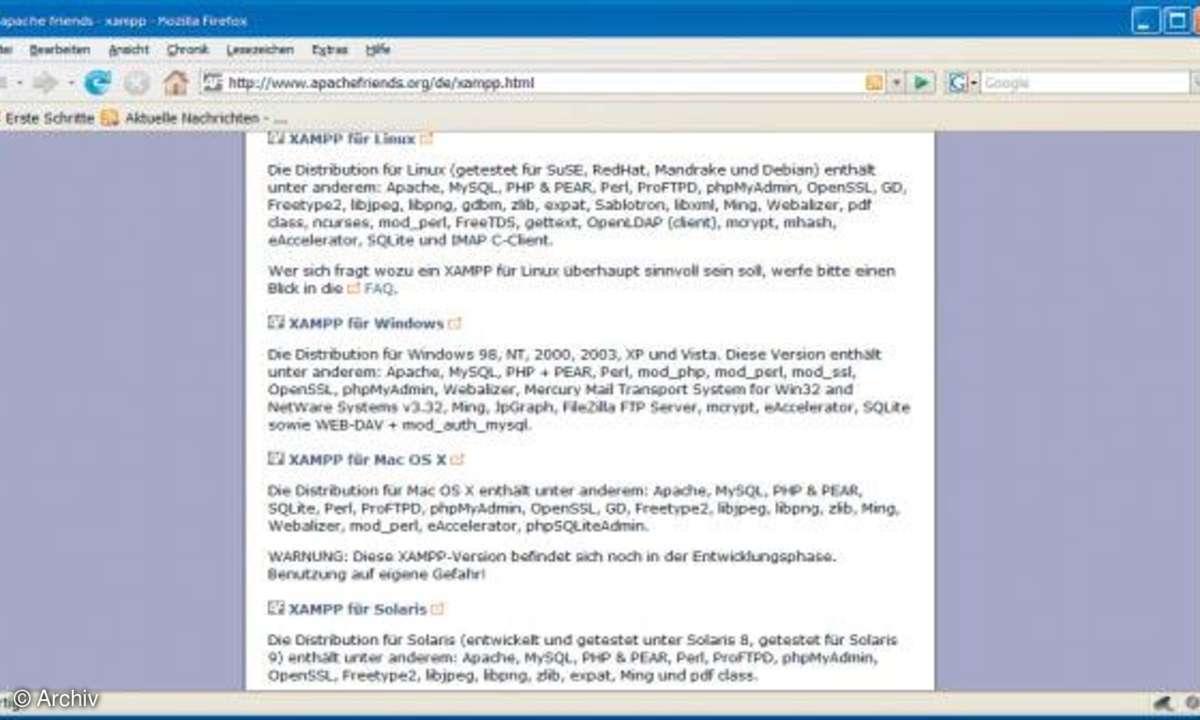Click the icon left of XAMPP für Solaris
This screenshot has height=720, width=1200.
pyautogui.click(x=277, y=608)
